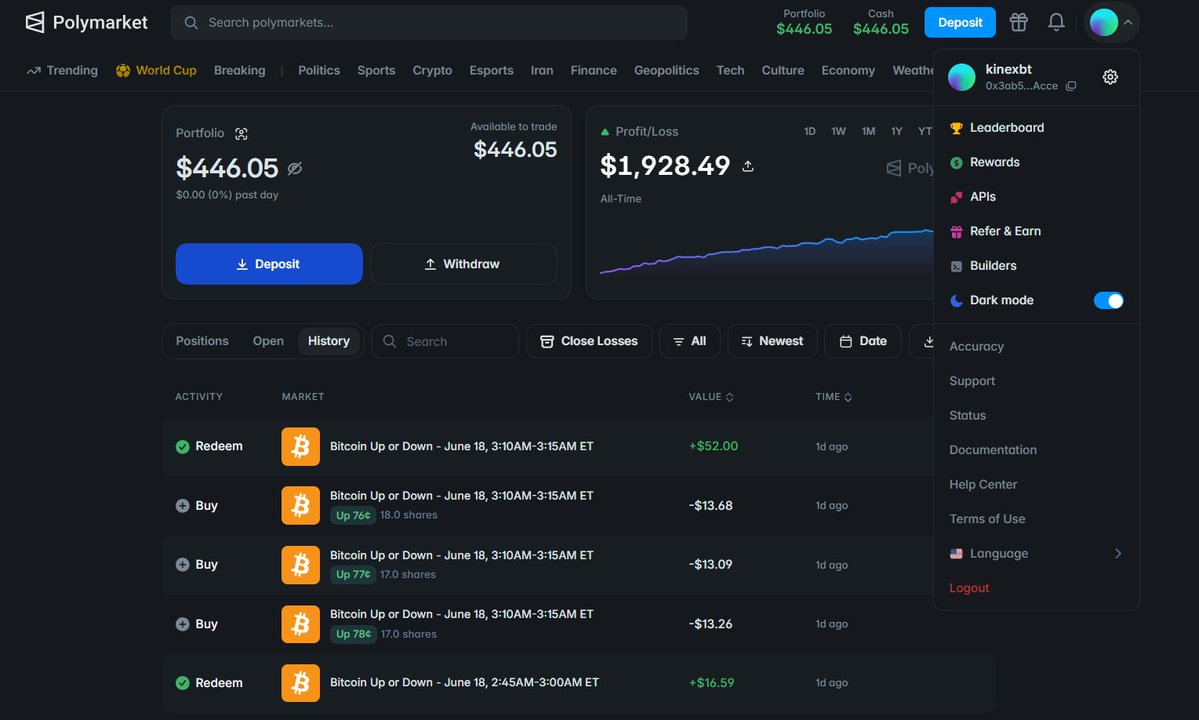This screenshot has width=1199, height=720.
Task: Select the 1M profit/loss range
Action: pos(868,131)
